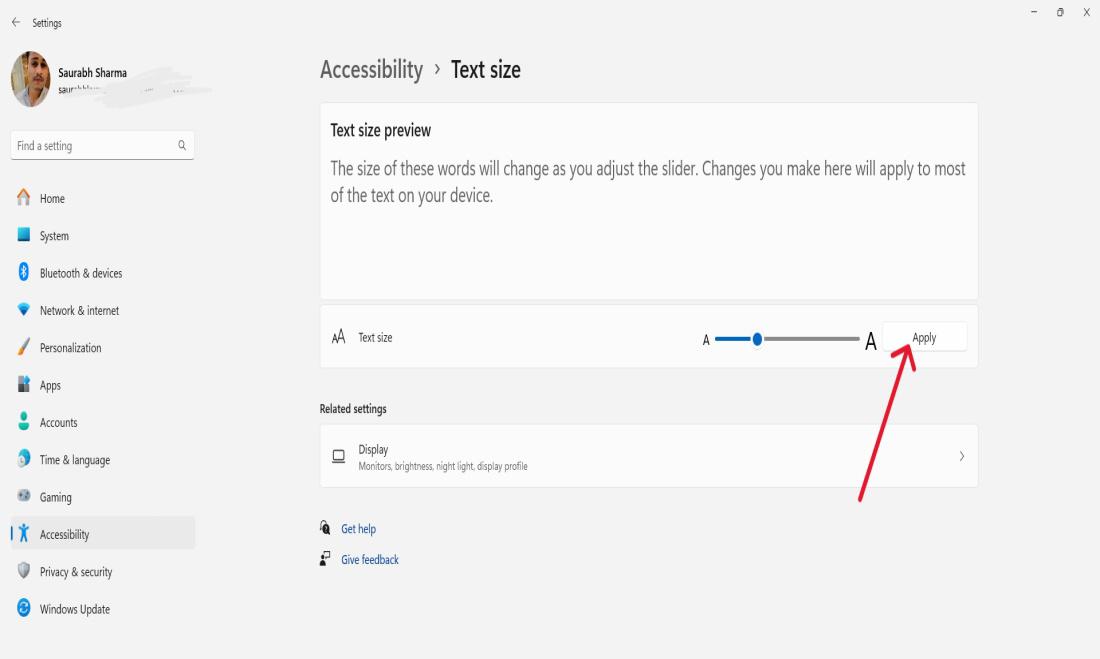The width and height of the screenshot is (1100, 659).
Task: Click the Accessibility breadcrumb link
Action: click(x=371, y=70)
